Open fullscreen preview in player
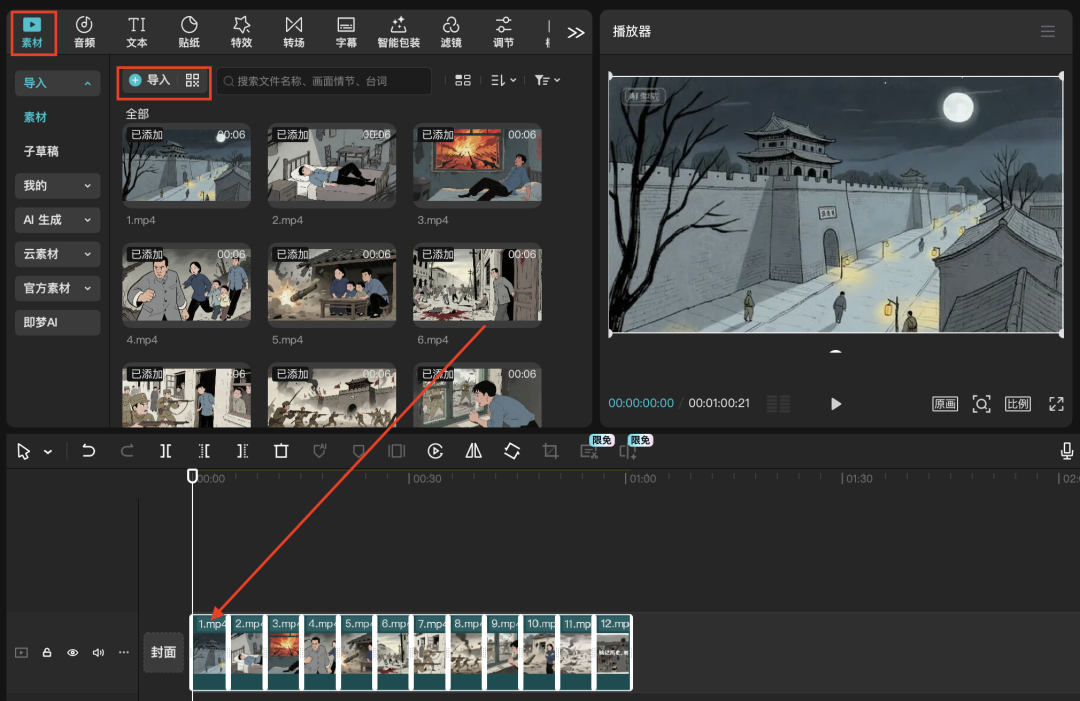Image resolution: width=1080 pixels, height=701 pixels. pyautogui.click(x=1056, y=404)
